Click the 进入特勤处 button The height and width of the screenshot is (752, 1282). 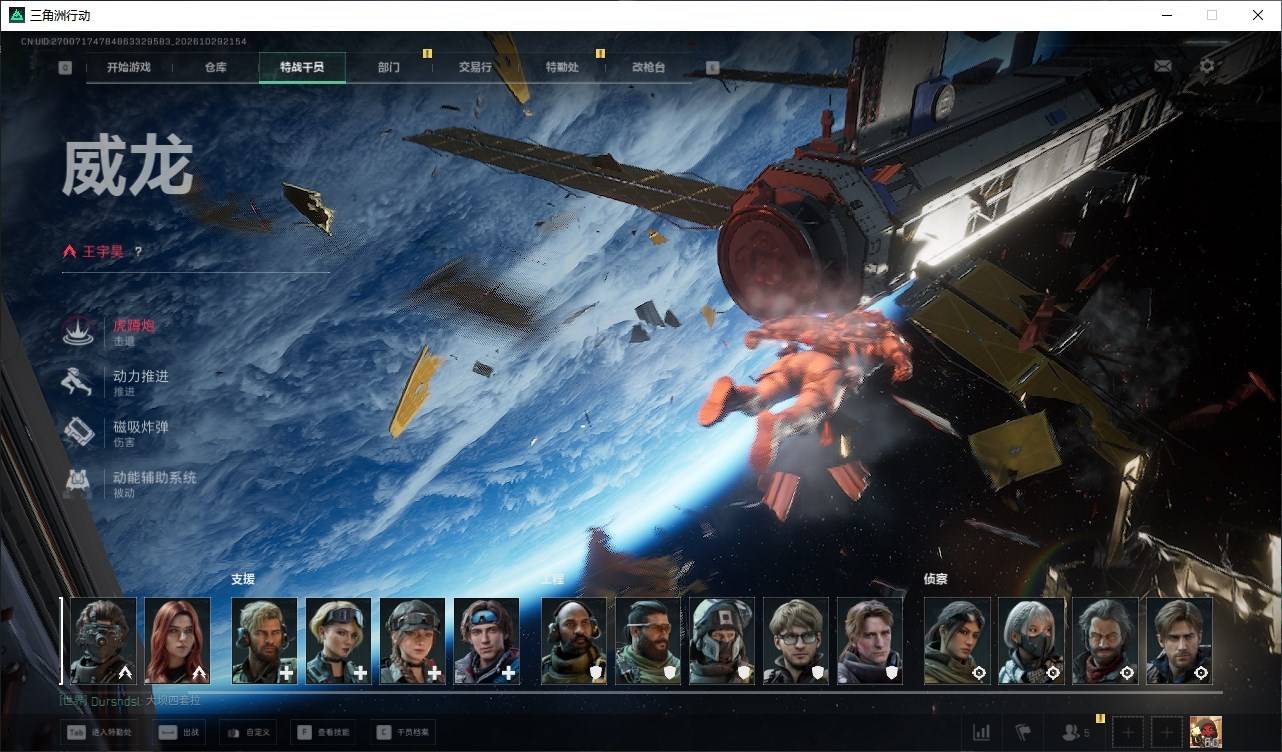tap(99, 732)
